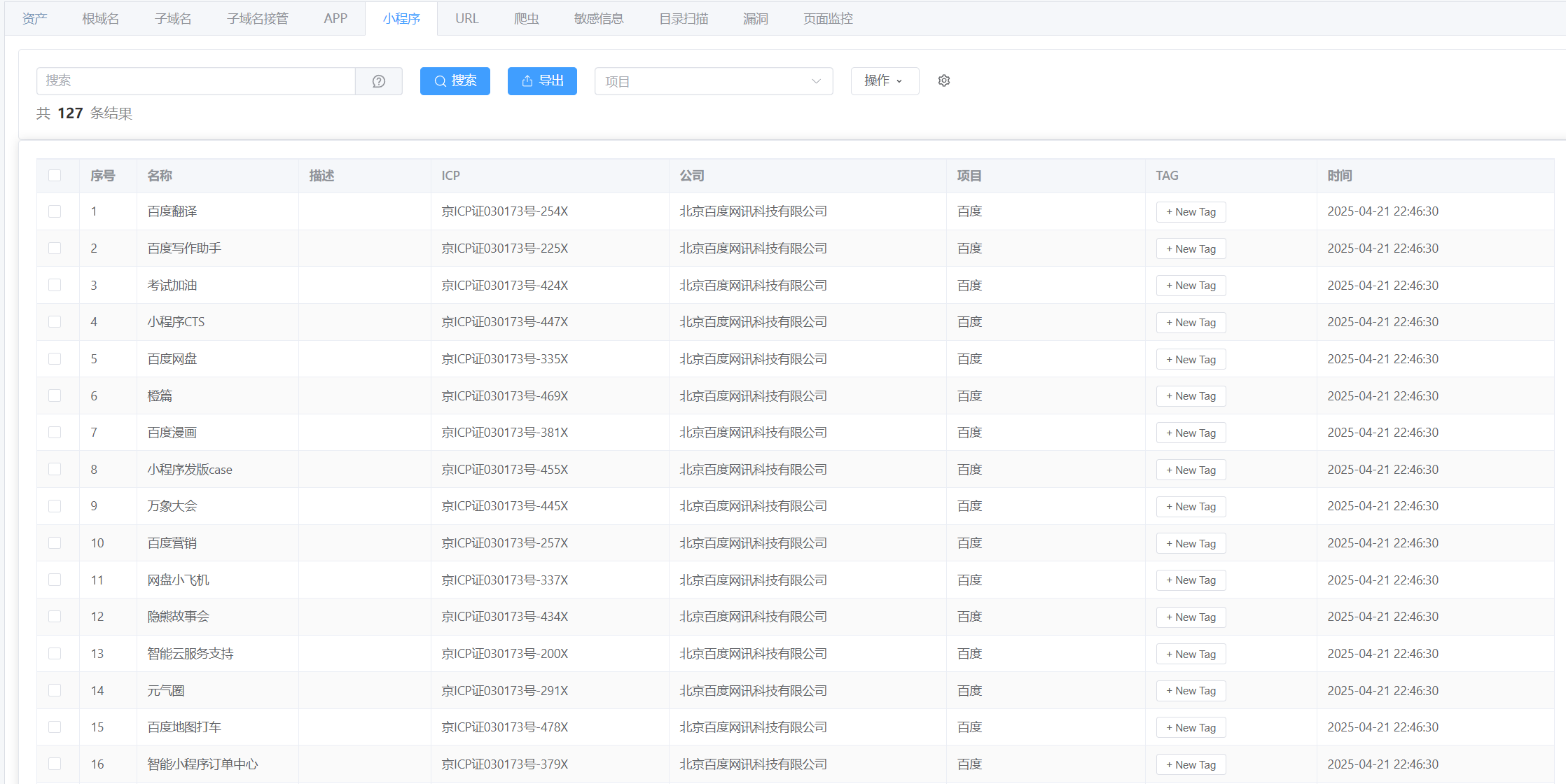
Task: Focus the 搜索 search input field
Action: coord(196,81)
